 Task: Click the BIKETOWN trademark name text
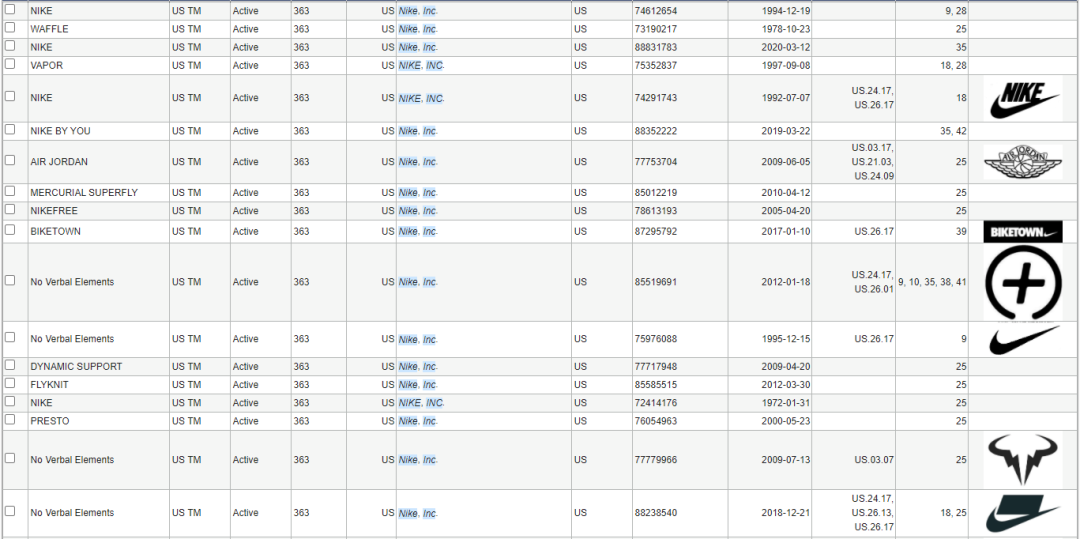click(x=55, y=232)
